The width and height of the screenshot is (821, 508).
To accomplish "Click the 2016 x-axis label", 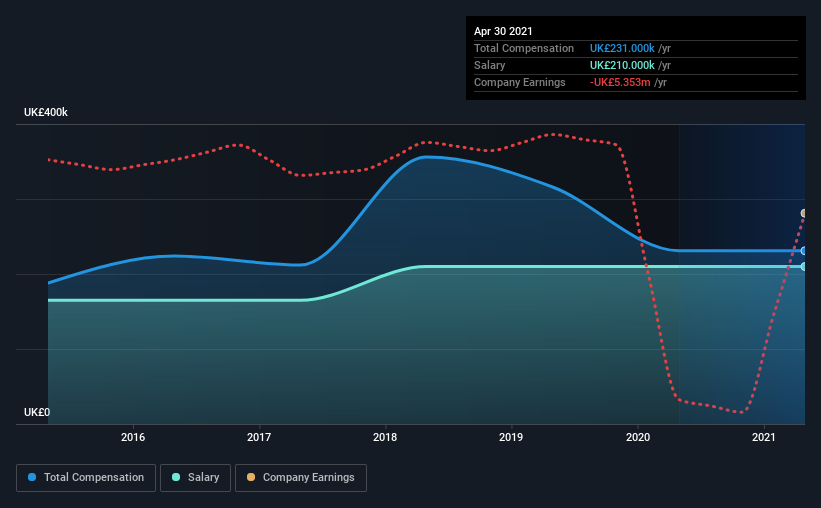I will [133, 437].
